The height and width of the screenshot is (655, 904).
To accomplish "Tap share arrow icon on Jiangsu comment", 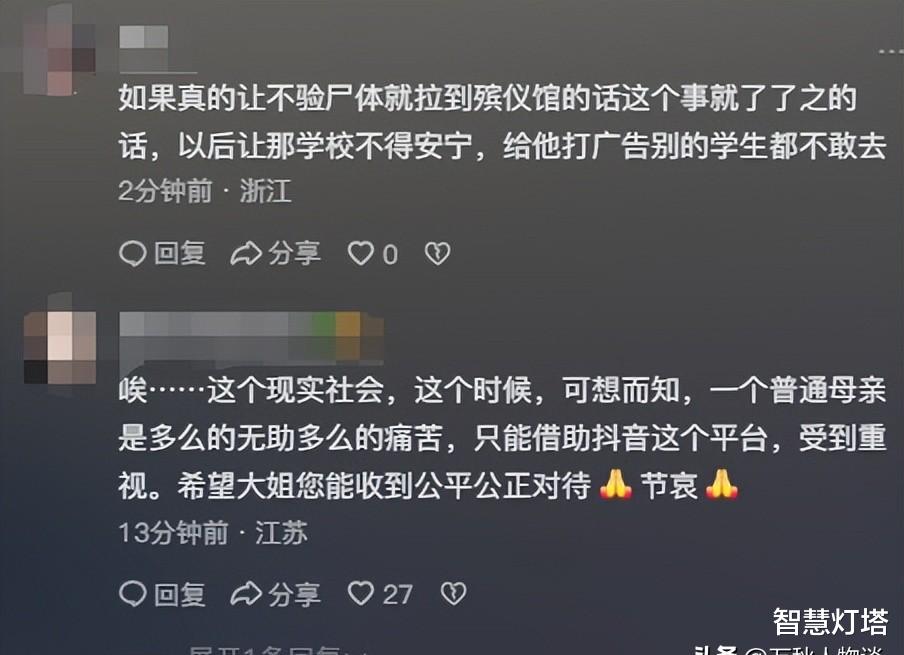I will (246, 594).
